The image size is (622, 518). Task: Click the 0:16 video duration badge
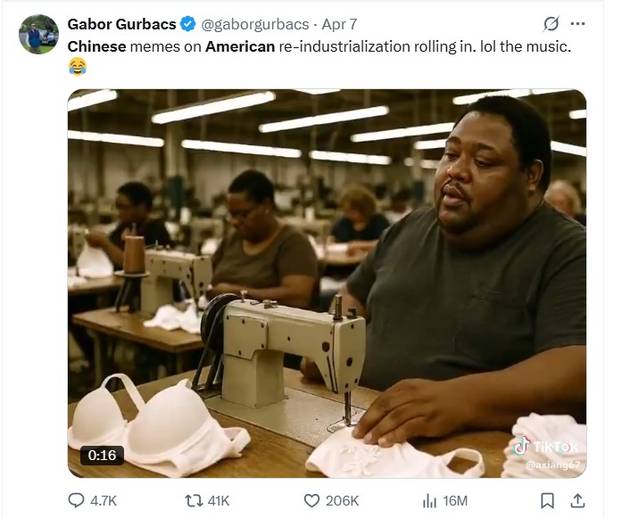pyautogui.click(x=102, y=455)
